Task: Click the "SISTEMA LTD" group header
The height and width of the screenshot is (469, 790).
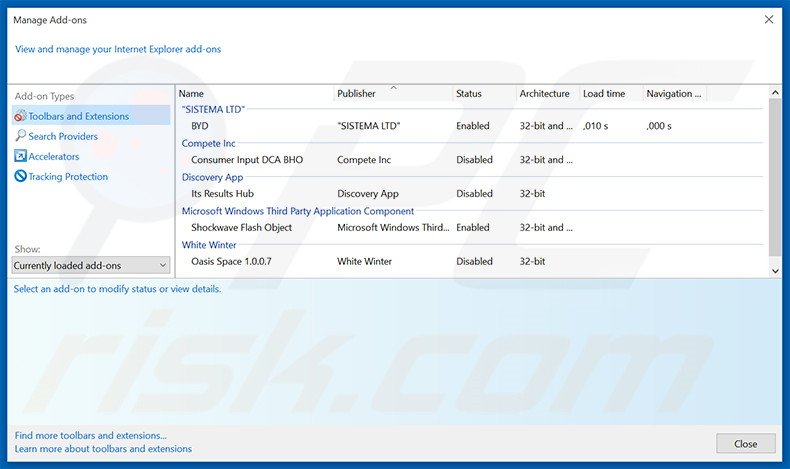Action: click(x=213, y=109)
